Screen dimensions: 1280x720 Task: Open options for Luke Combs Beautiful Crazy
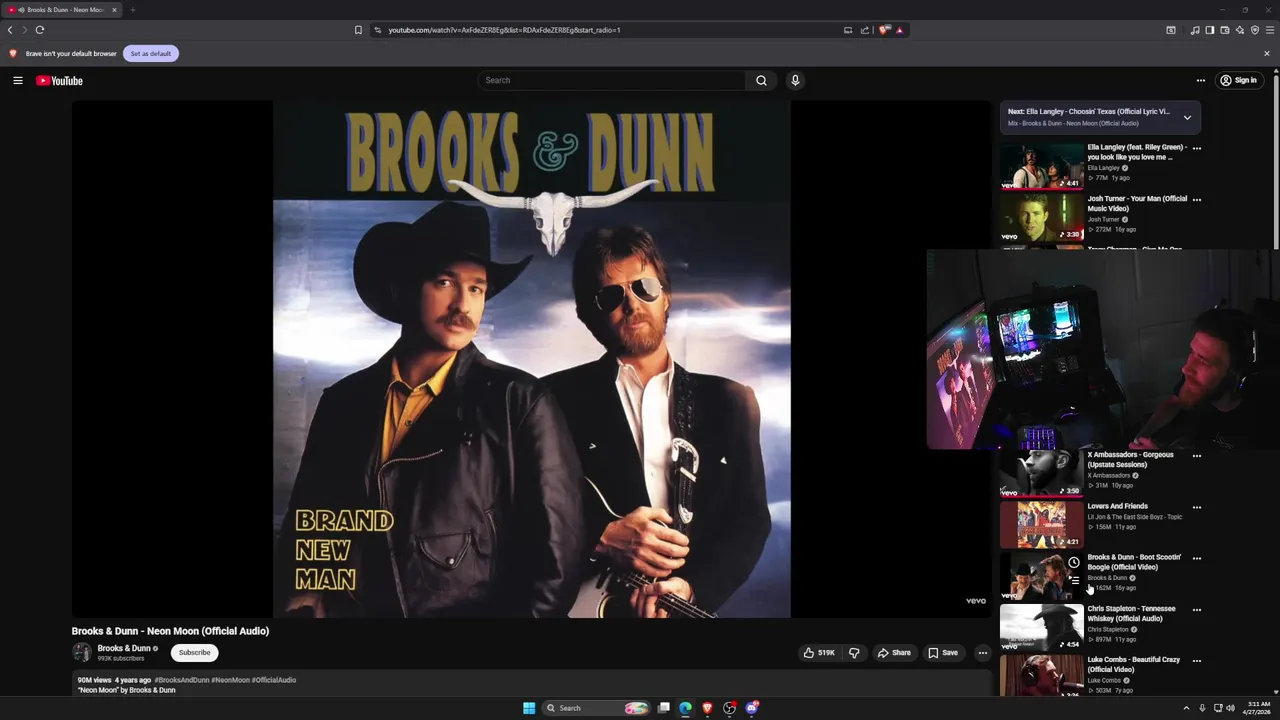coord(1197,661)
